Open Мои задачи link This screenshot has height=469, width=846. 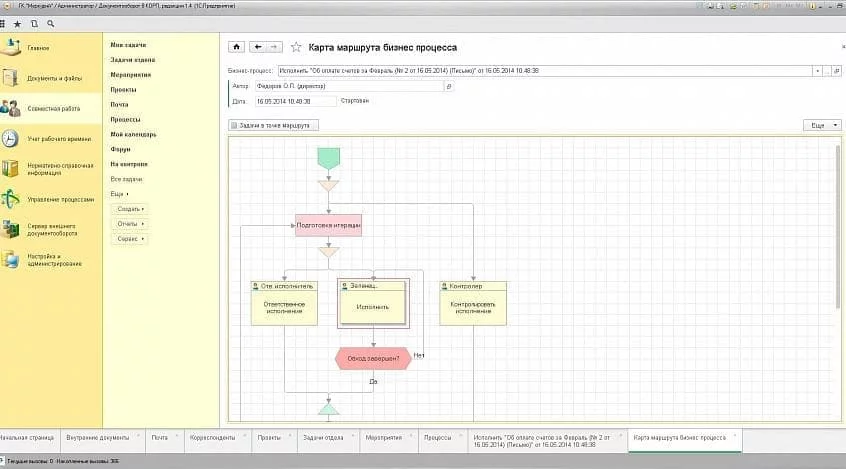pos(128,45)
